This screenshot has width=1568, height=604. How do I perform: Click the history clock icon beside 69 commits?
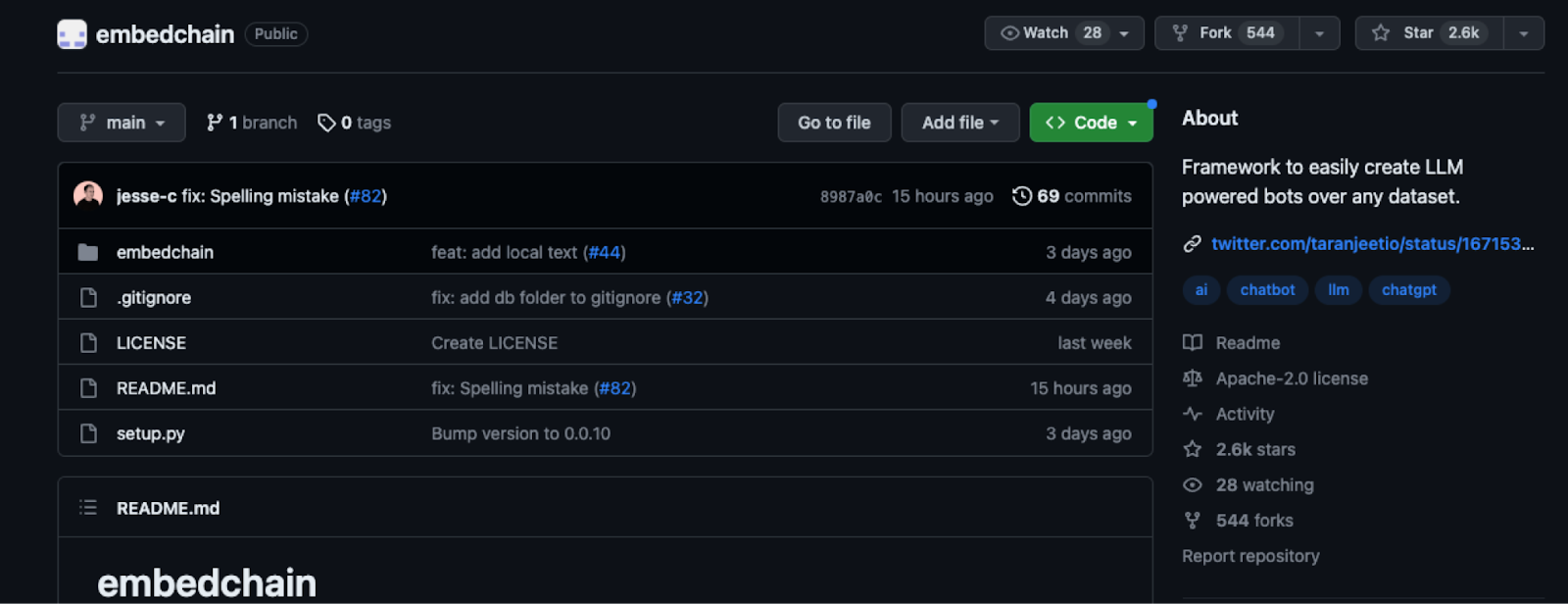(1022, 196)
